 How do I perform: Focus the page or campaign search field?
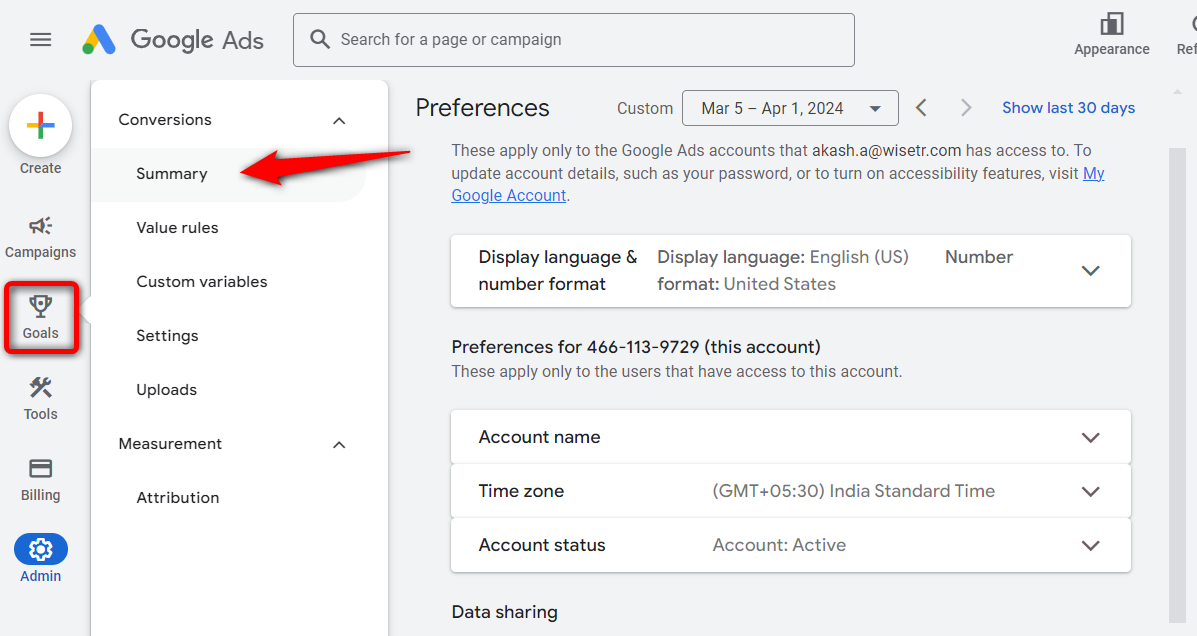(x=574, y=40)
